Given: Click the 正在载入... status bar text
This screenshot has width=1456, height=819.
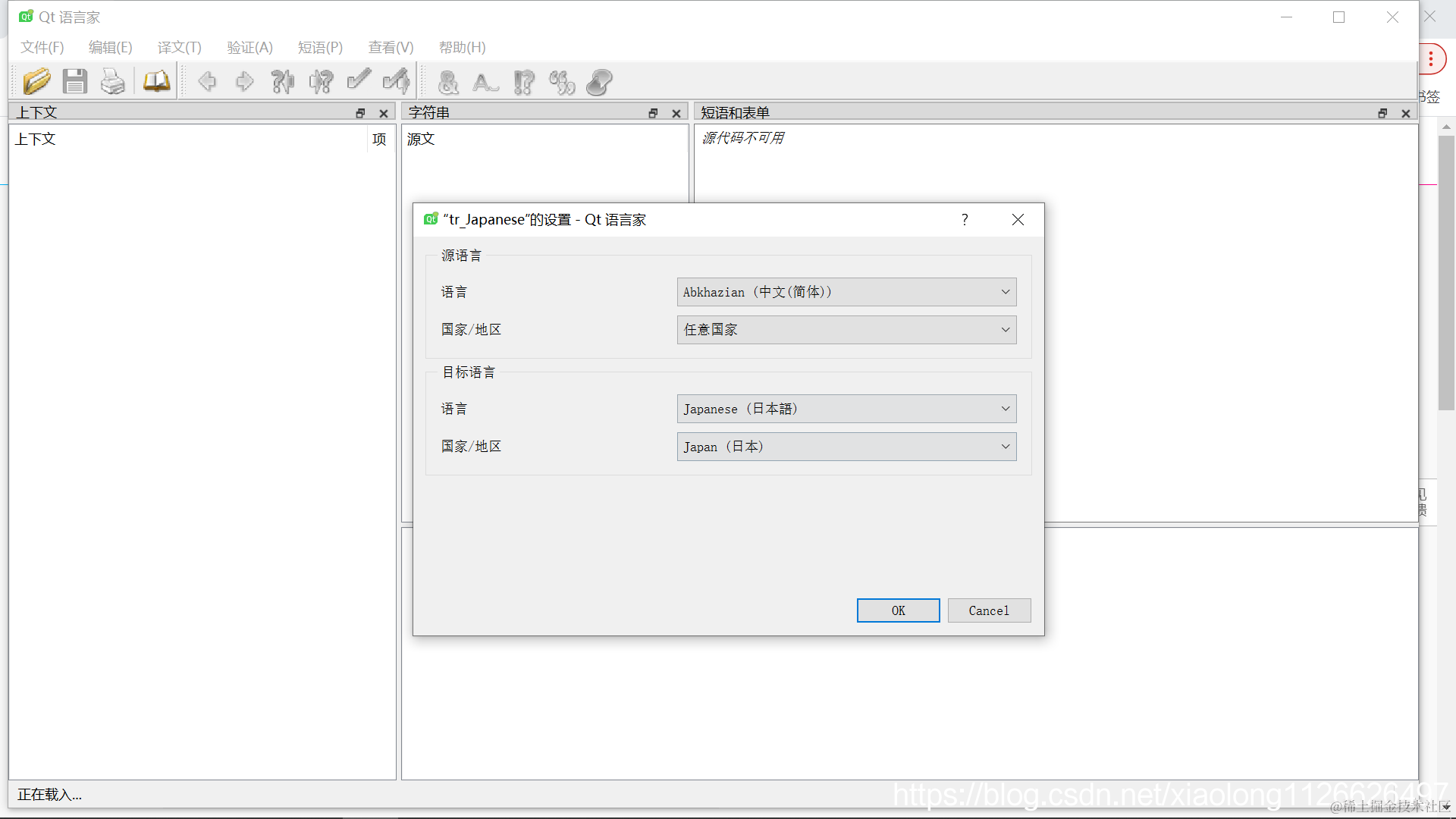Looking at the screenshot, I should [x=49, y=795].
